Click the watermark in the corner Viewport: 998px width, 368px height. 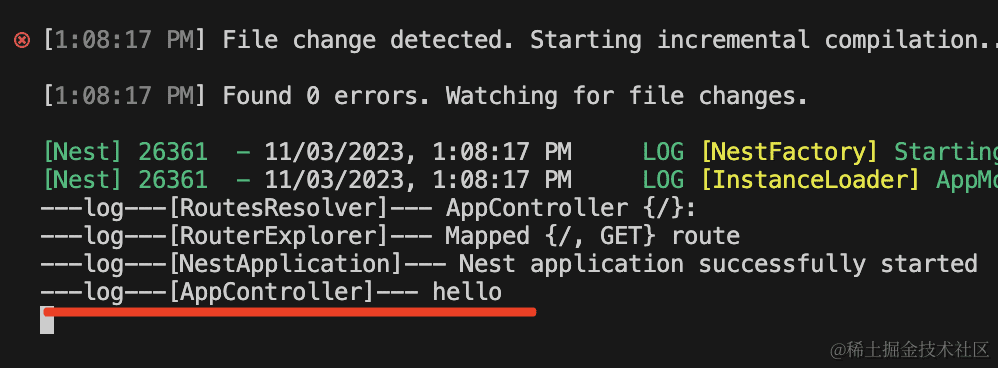[910, 349]
